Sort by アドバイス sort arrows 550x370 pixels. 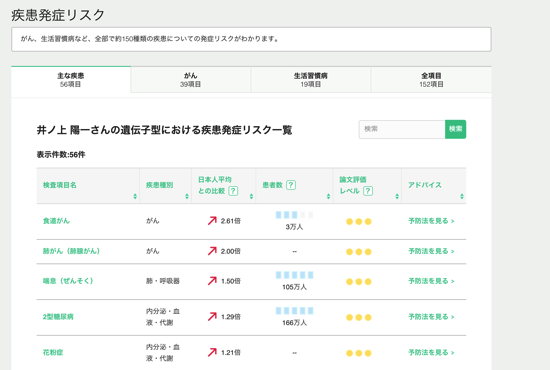tap(462, 196)
